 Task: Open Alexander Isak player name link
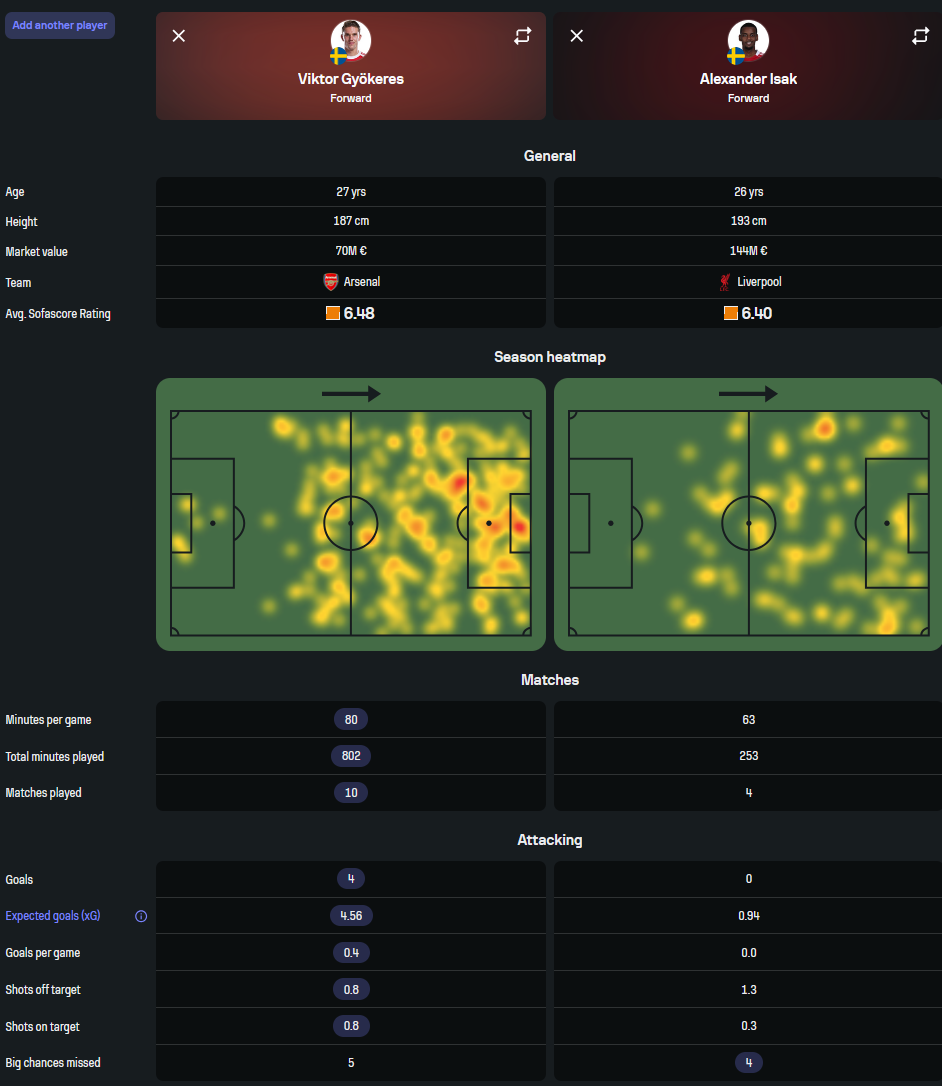point(748,79)
